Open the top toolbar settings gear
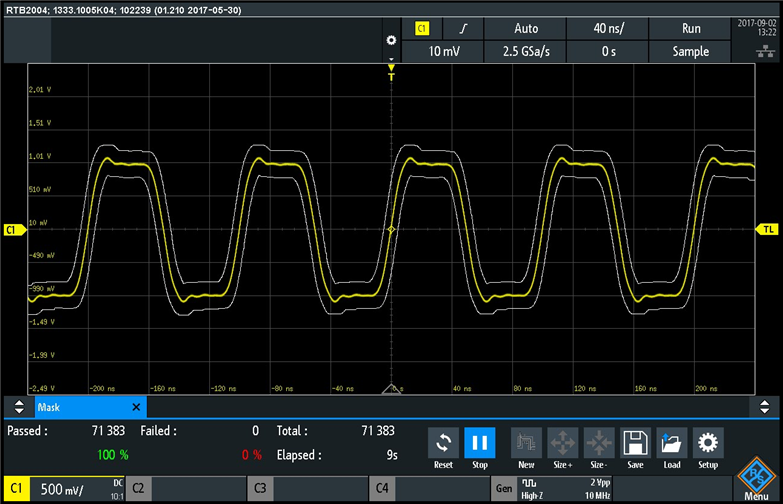Viewport: 783px width, 504px height. pyautogui.click(x=391, y=40)
